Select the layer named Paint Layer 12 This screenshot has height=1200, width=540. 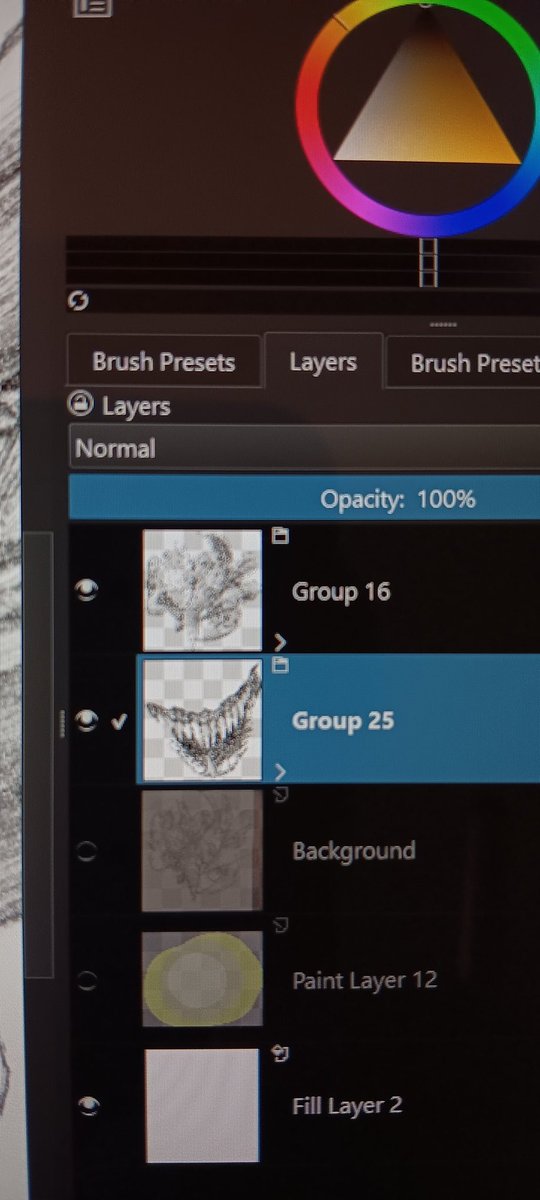tap(365, 980)
